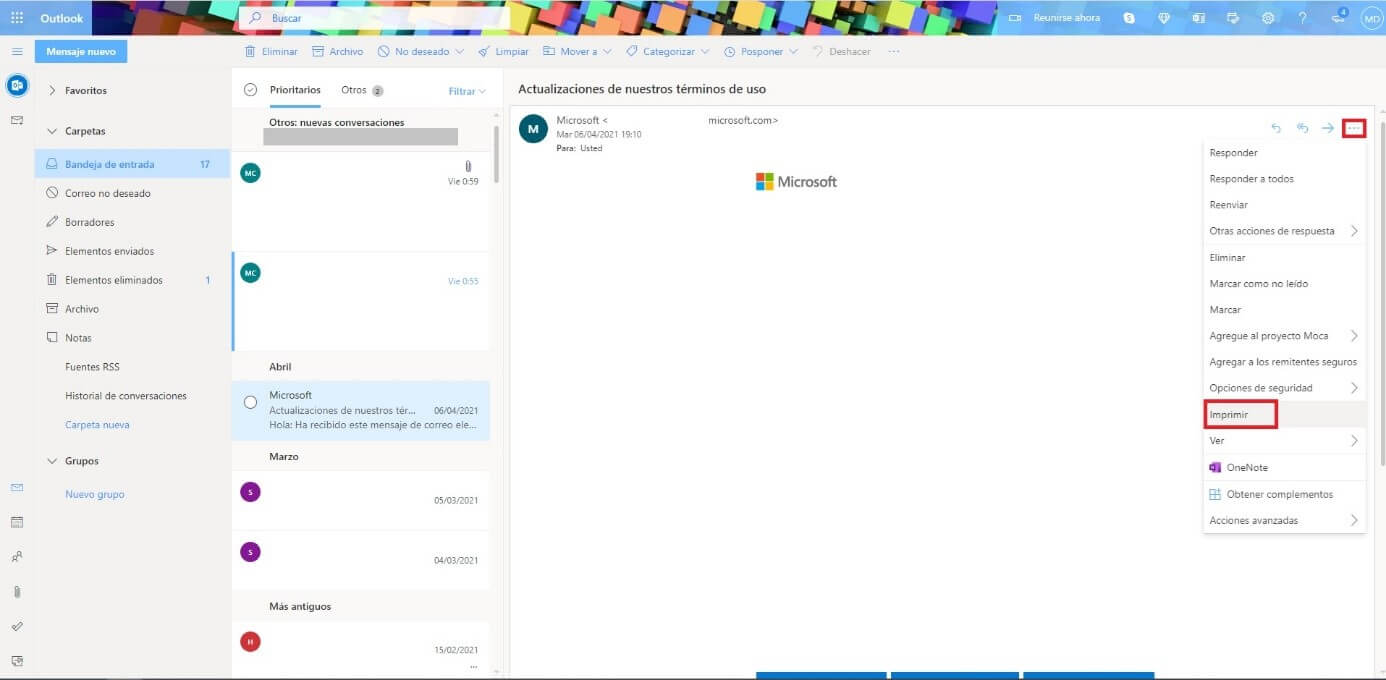This screenshot has height=680, width=1386.
Task: Click the Mensaje nuevo button
Action: [x=81, y=51]
